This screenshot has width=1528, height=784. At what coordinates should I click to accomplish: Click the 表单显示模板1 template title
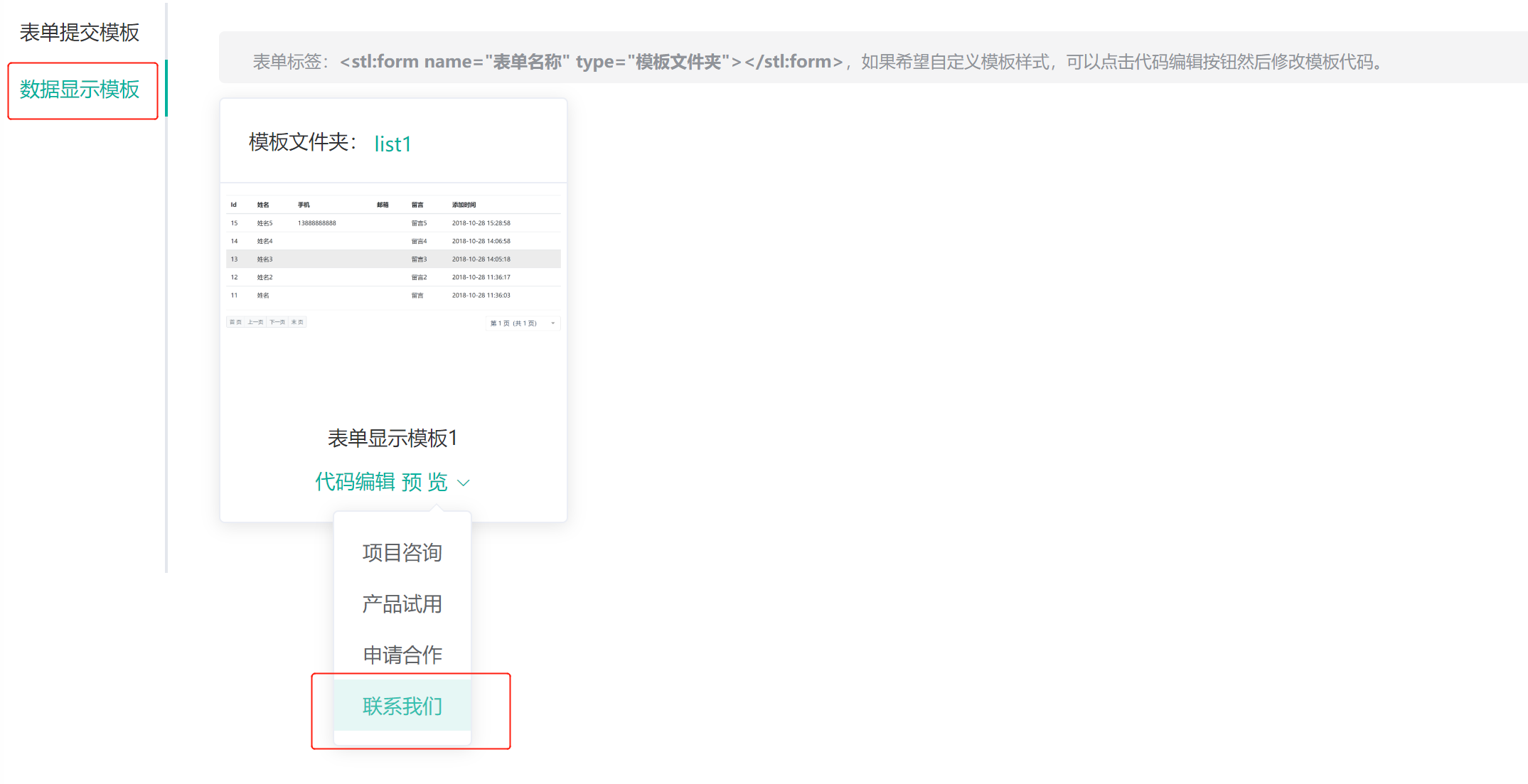[392, 438]
